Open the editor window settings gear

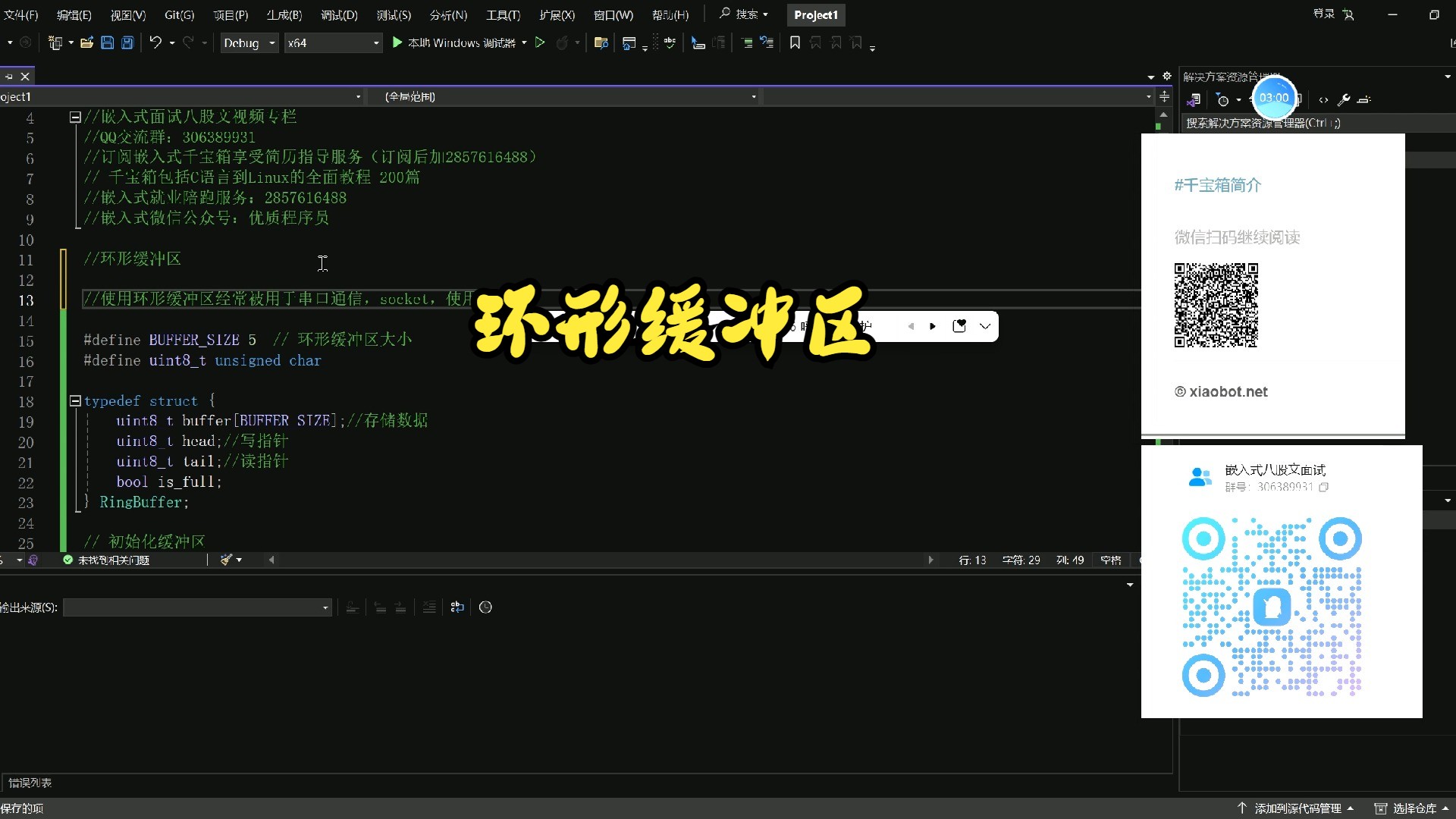click(1167, 77)
